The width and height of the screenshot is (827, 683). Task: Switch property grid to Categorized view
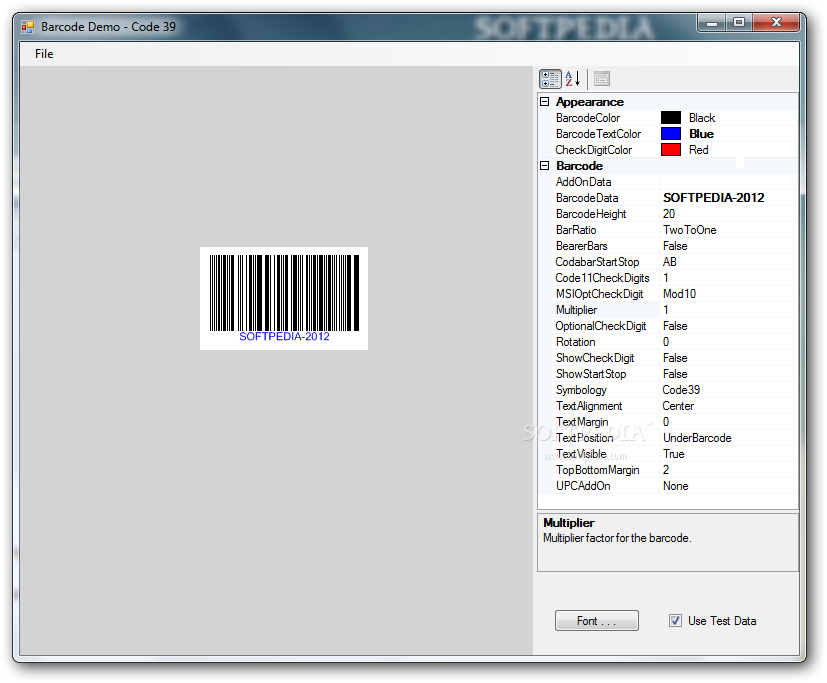pyautogui.click(x=550, y=79)
